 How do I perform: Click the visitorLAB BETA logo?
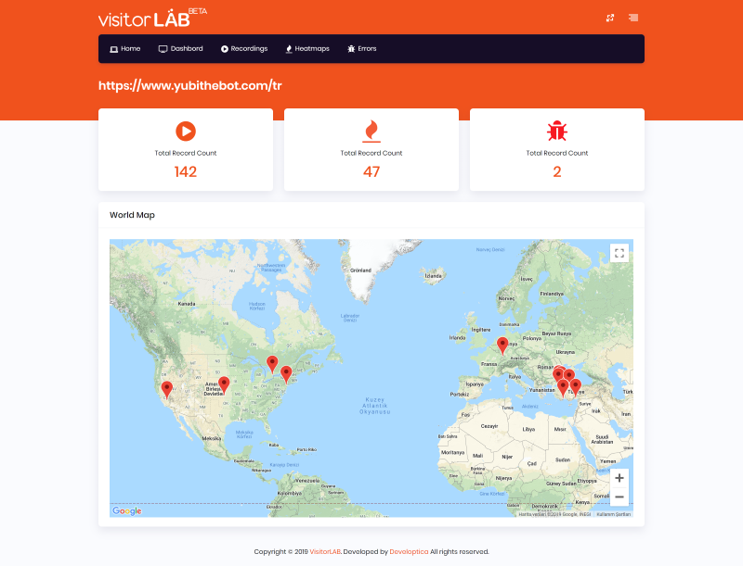click(x=152, y=18)
